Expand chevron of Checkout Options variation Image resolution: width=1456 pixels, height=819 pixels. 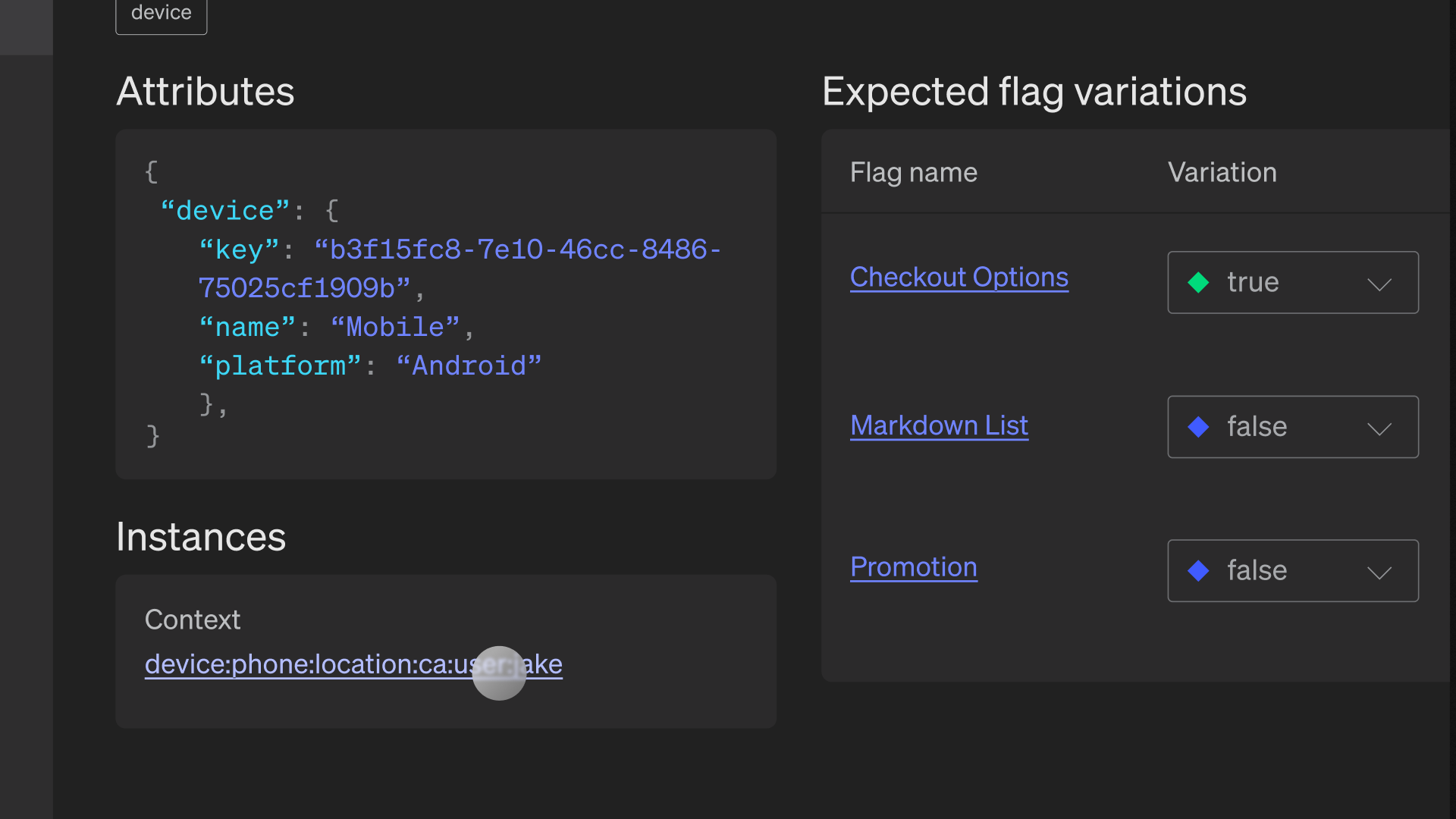pos(1379,284)
